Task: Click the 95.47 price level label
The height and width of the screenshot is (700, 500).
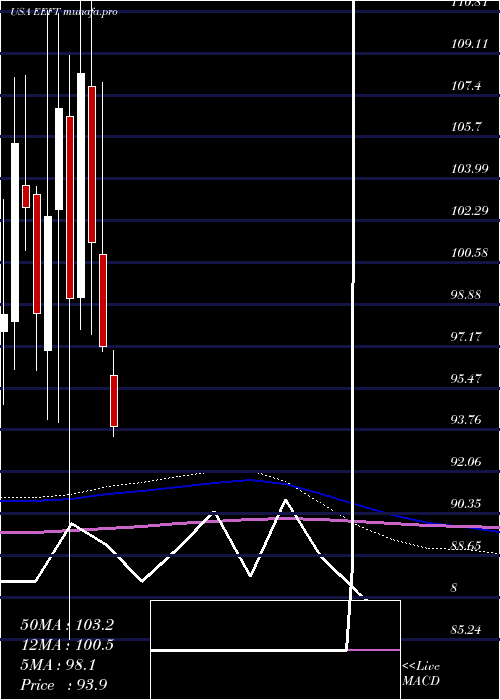Action: [x=467, y=379]
